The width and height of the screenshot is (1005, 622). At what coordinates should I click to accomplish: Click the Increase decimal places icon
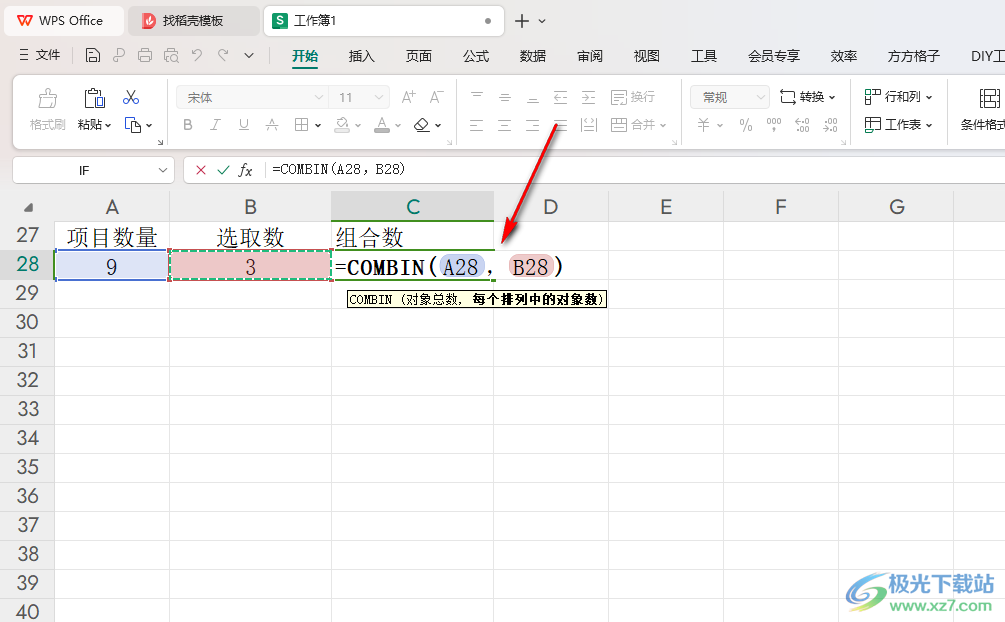point(802,125)
